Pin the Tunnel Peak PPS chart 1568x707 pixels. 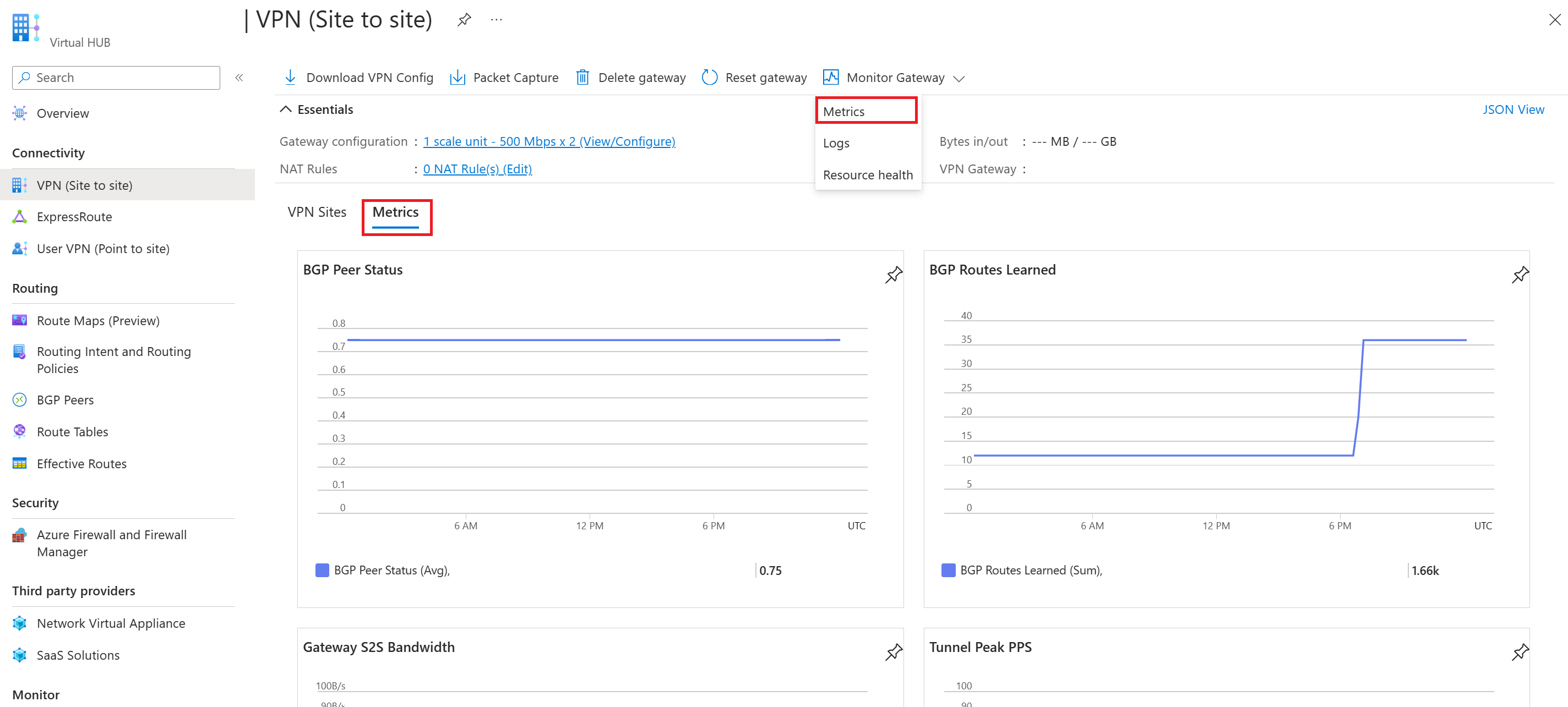pos(1520,652)
